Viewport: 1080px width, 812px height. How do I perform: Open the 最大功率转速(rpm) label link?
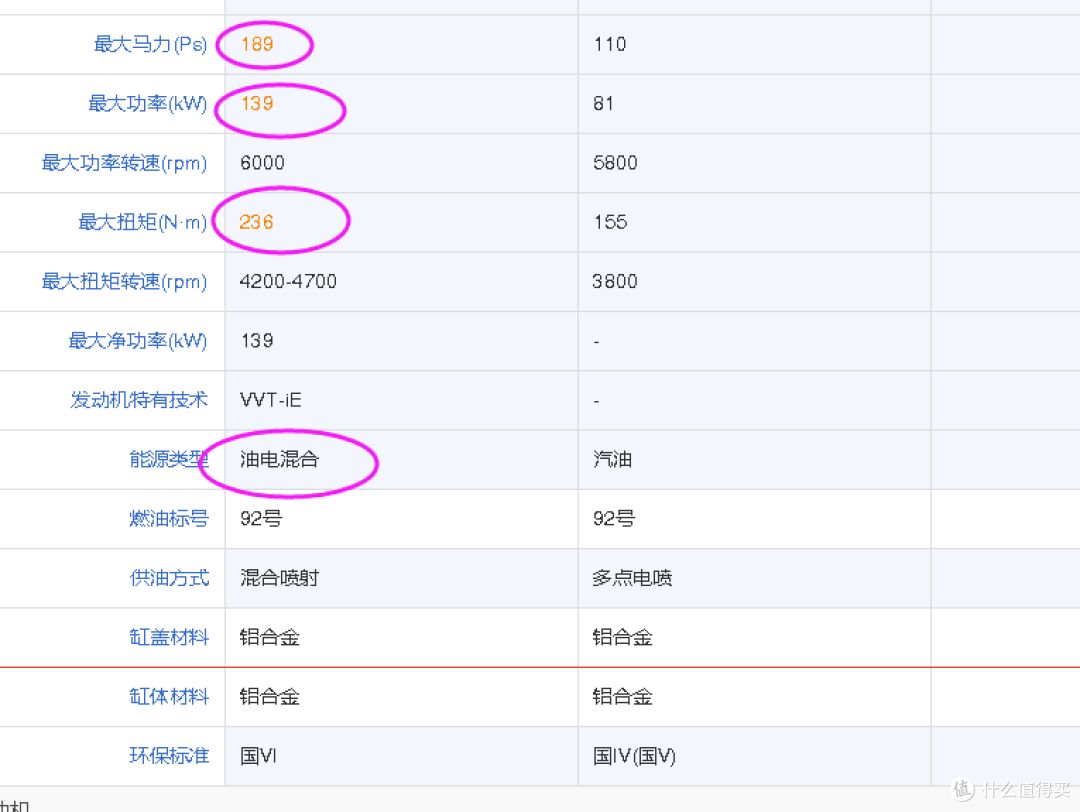pyautogui.click(x=124, y=163)
